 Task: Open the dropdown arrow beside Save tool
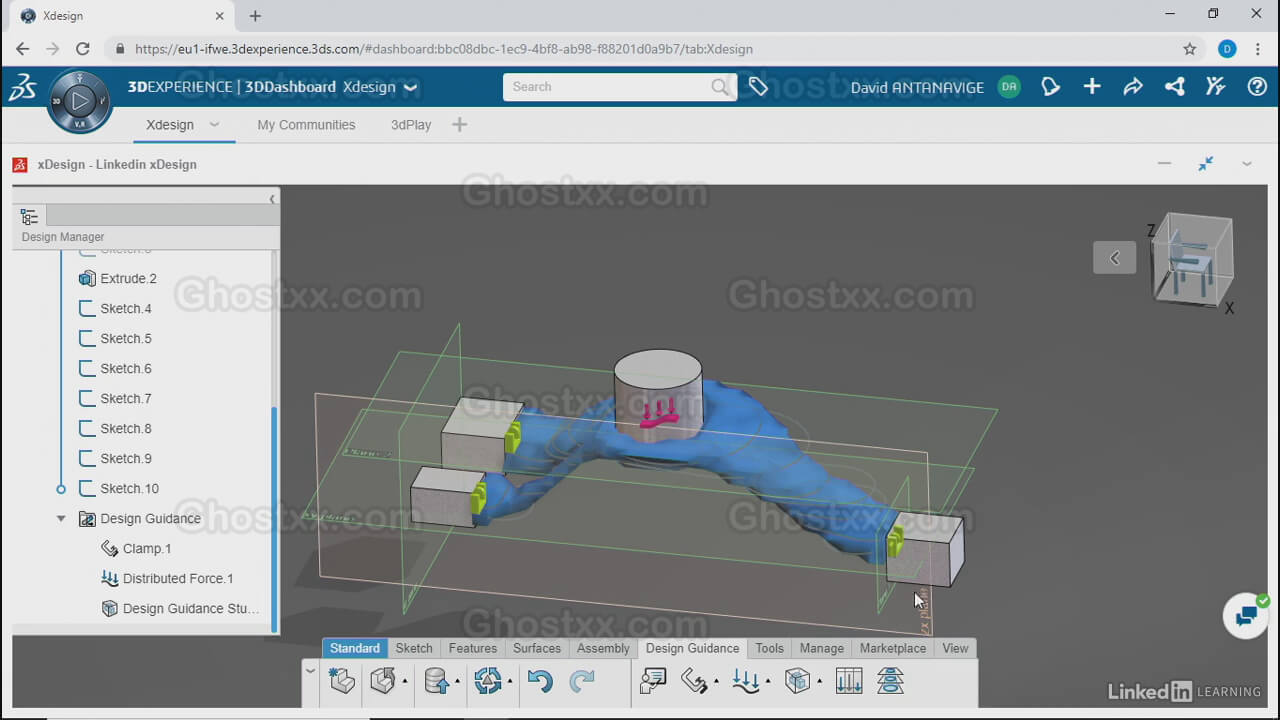coord(457,683)
